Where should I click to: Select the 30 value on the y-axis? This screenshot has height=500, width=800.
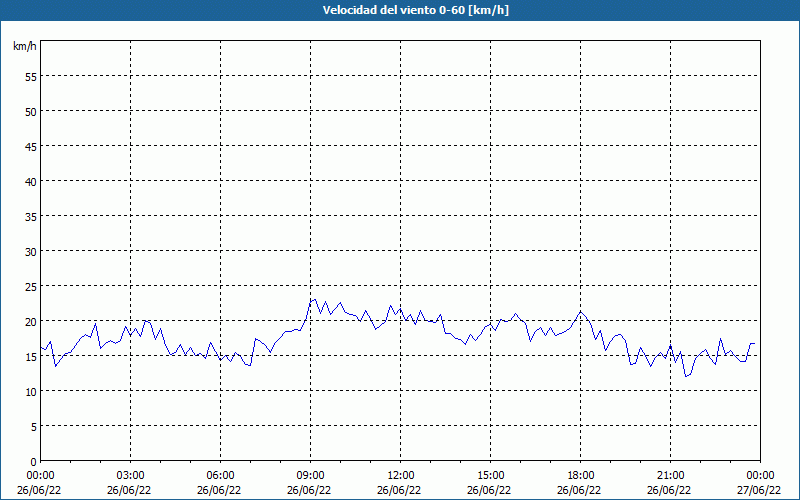click(31, 252)
